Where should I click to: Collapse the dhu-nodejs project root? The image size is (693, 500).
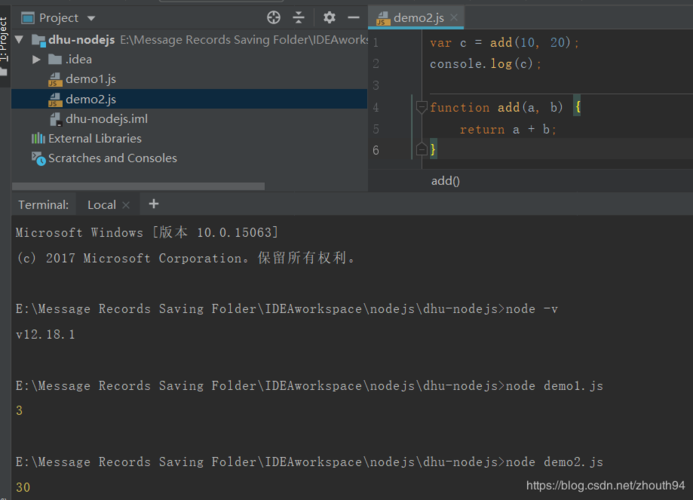point(22,40)
